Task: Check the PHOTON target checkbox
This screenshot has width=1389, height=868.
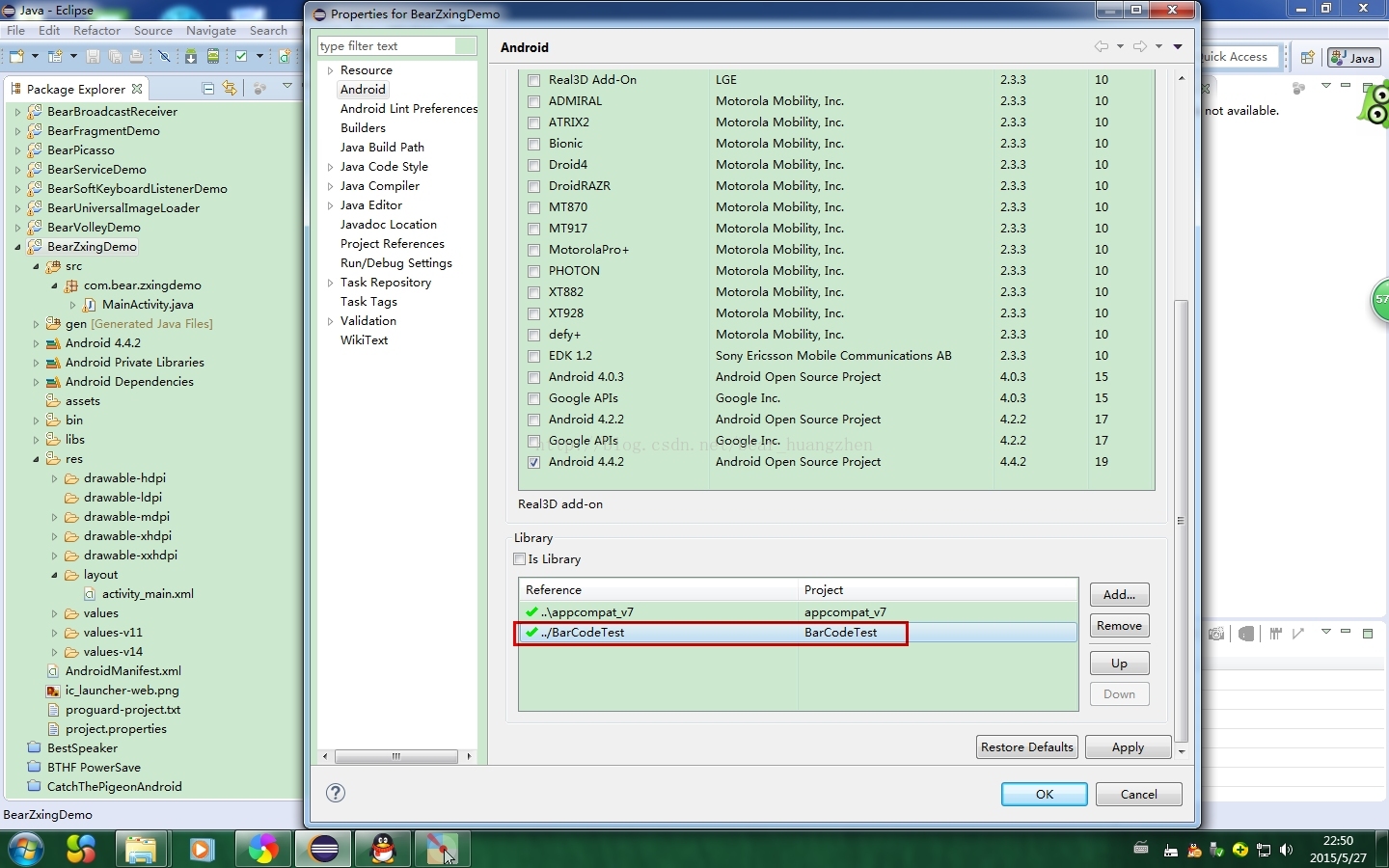Action: click(x=533, y=271)
